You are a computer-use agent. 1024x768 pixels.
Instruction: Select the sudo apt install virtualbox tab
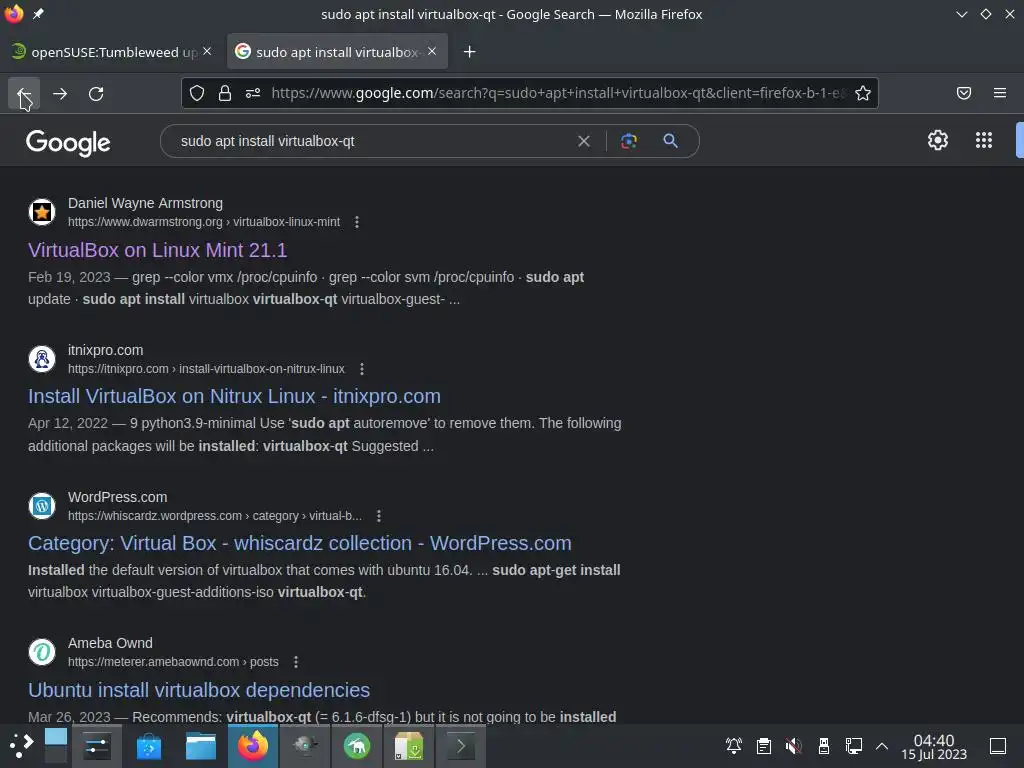[x=338, y=52]
